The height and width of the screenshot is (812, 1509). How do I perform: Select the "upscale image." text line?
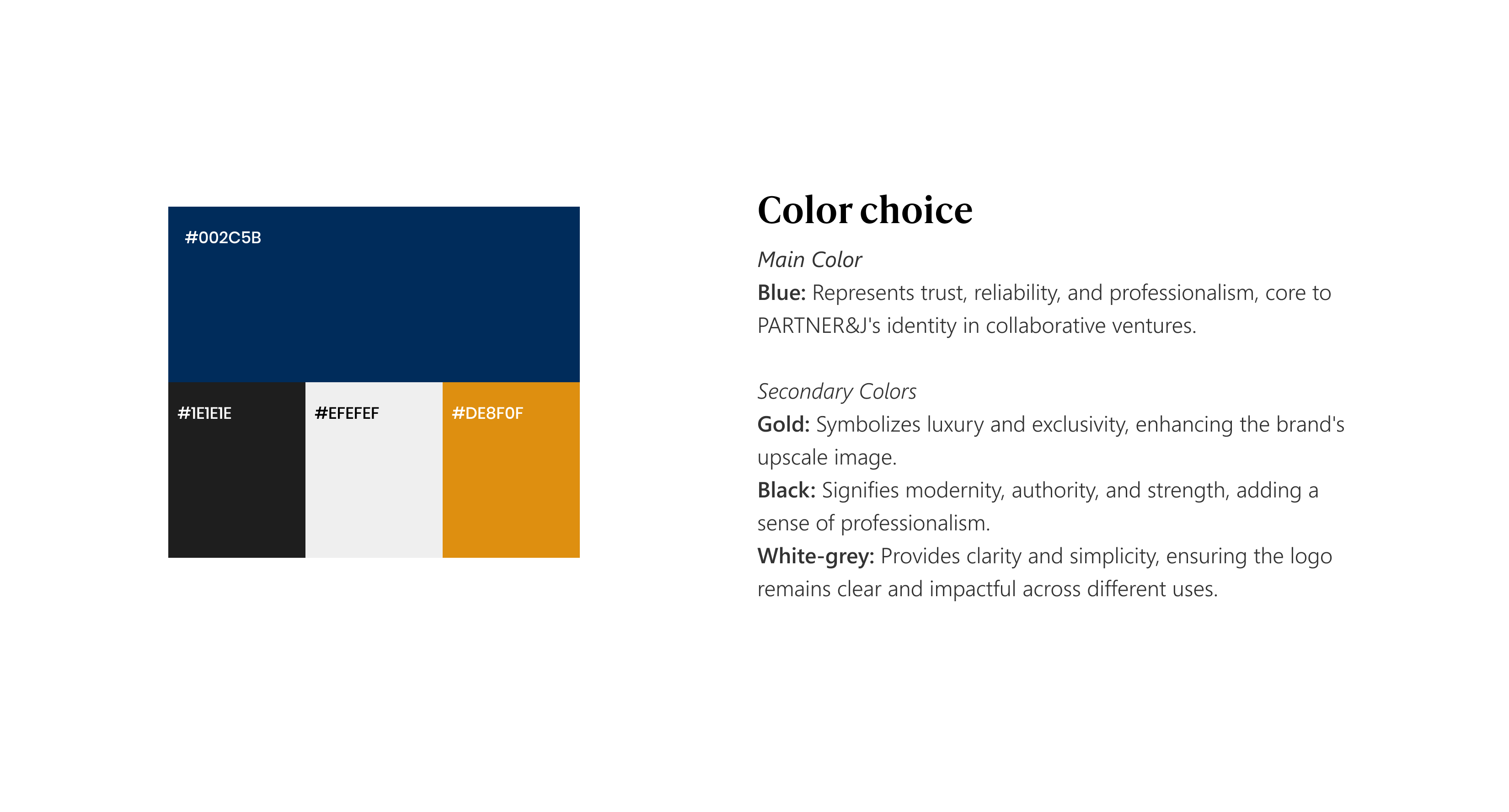click(x=827, y=458)
